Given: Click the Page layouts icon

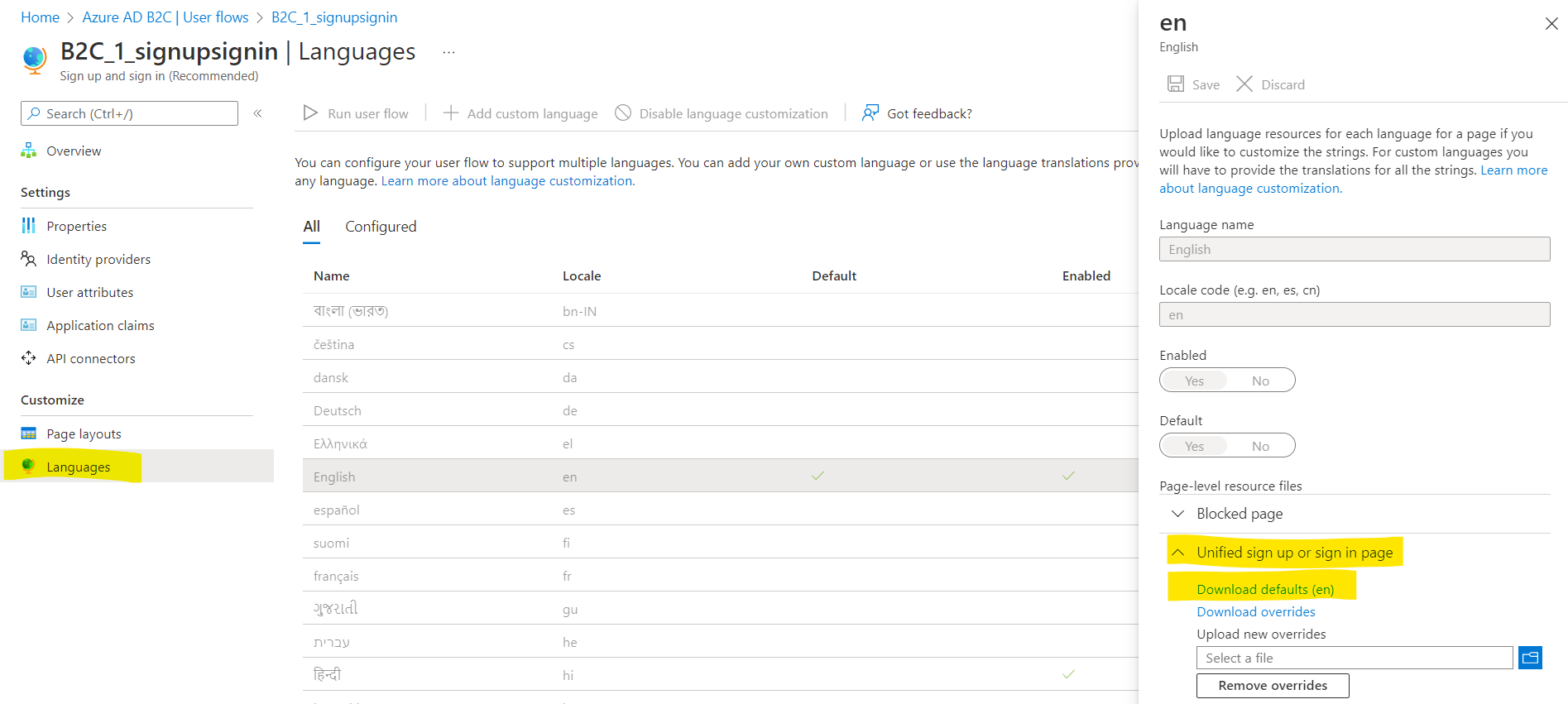Looking at the screenshot, I should tap(29, 433).
